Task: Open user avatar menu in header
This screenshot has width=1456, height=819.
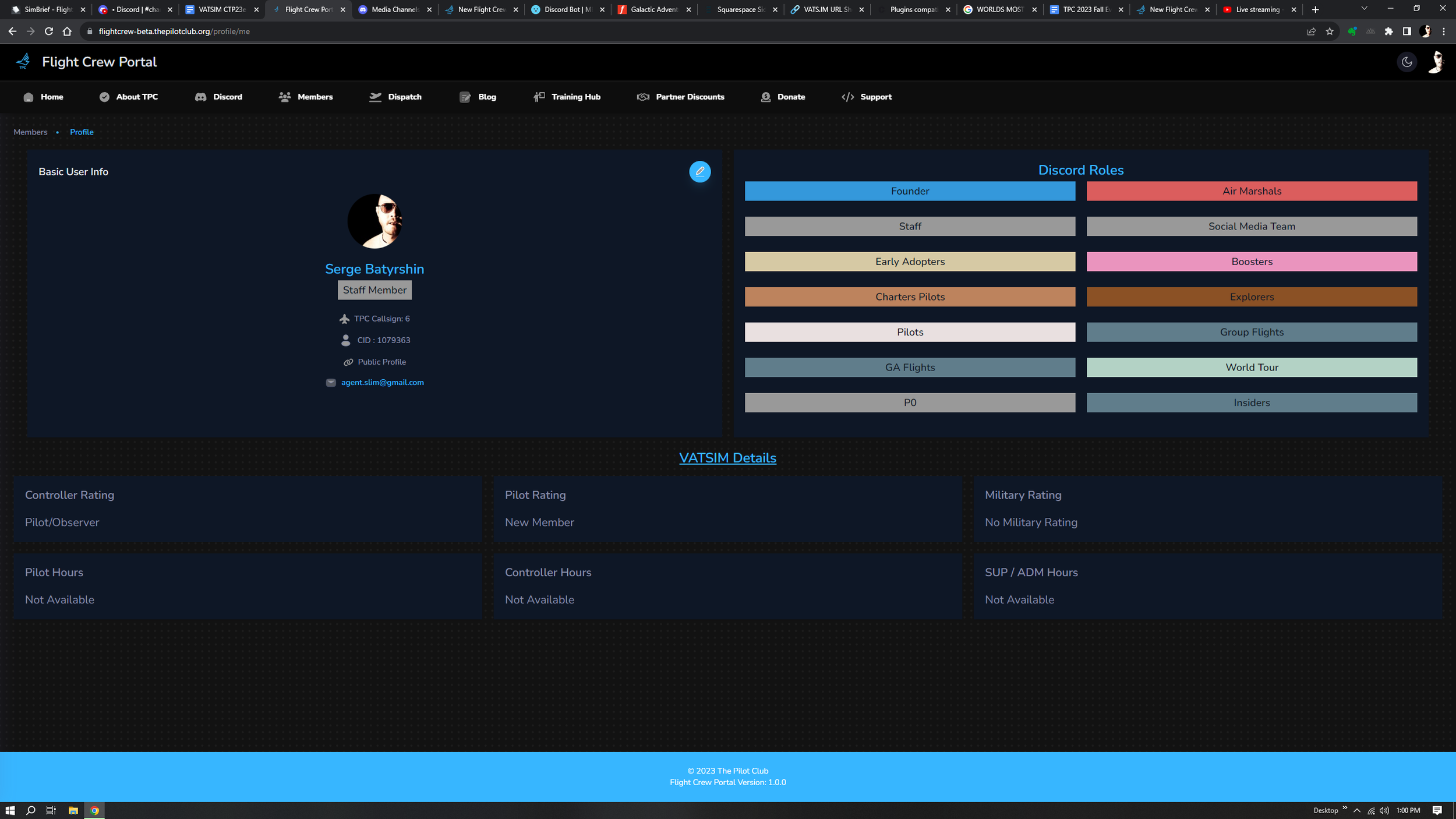Action: tap(1436, 62)
